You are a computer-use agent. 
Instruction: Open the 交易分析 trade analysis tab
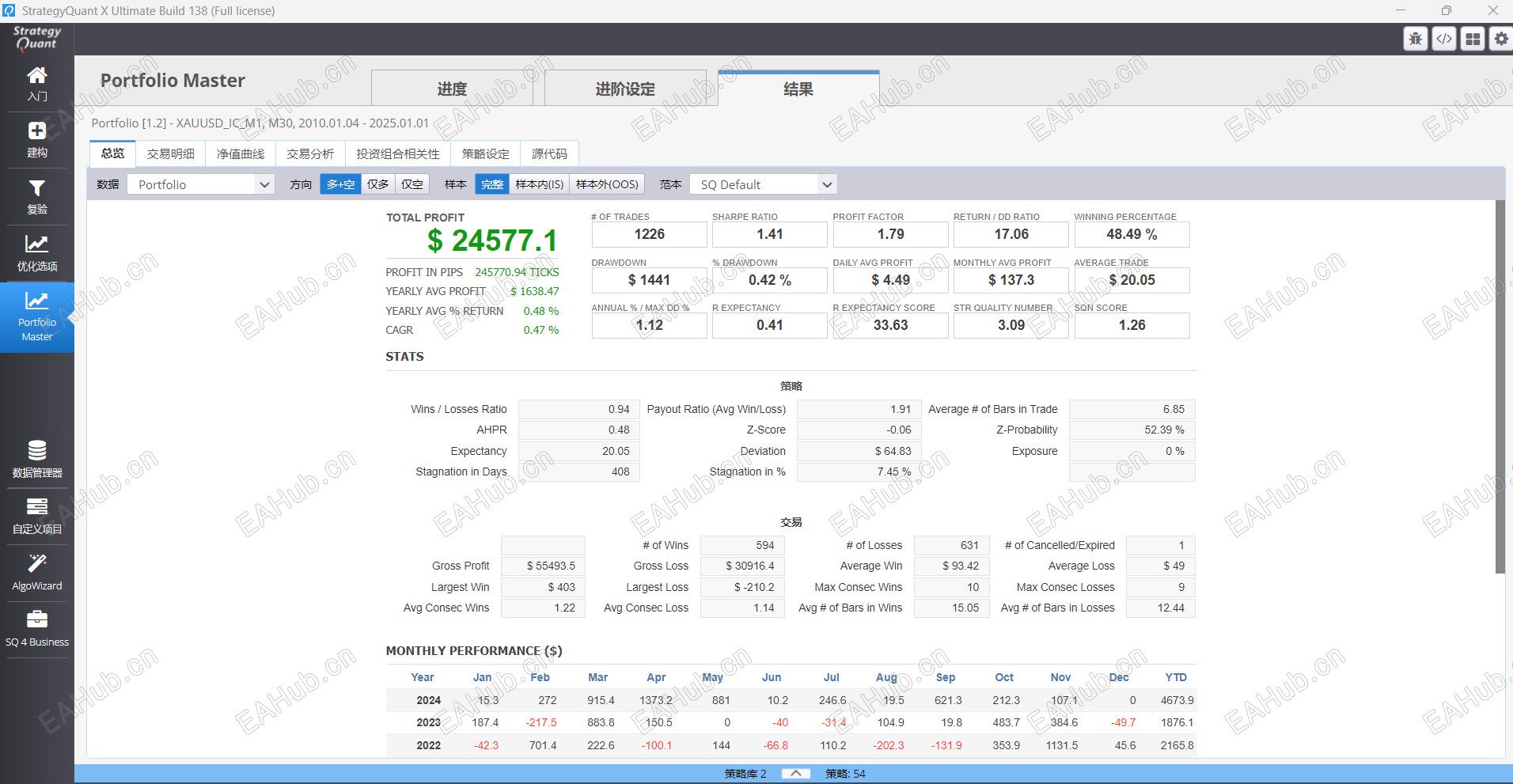[x=310, y=153]
